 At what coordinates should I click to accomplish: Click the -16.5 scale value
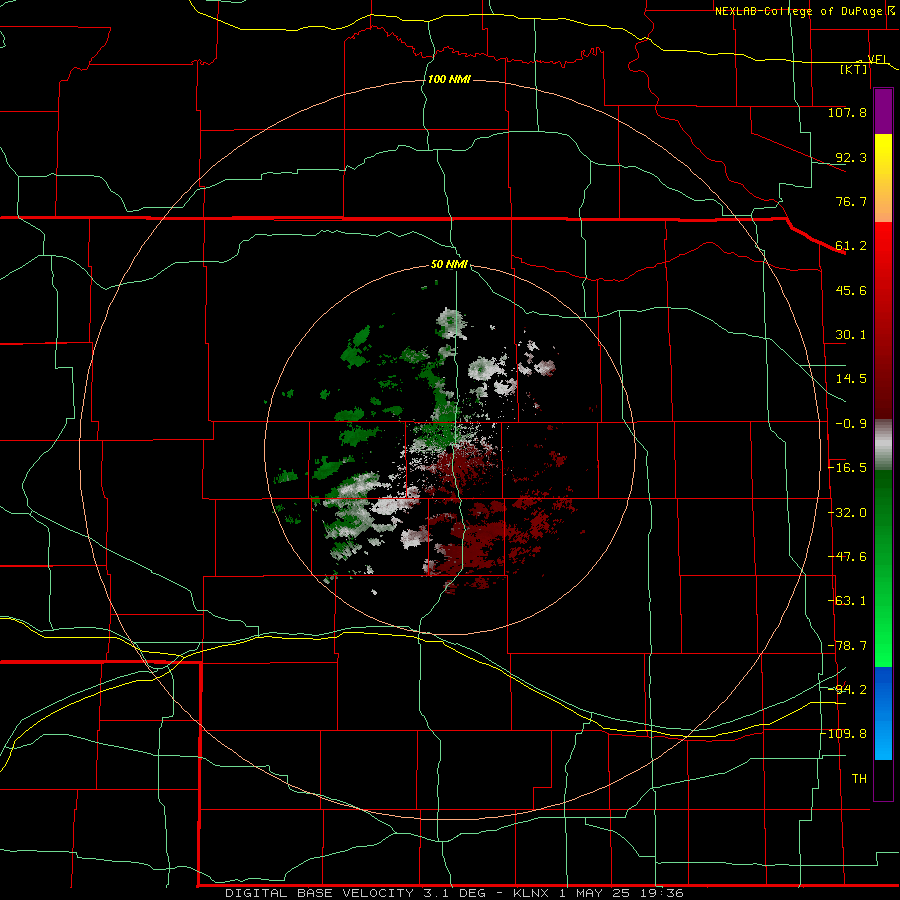(847, 468)
